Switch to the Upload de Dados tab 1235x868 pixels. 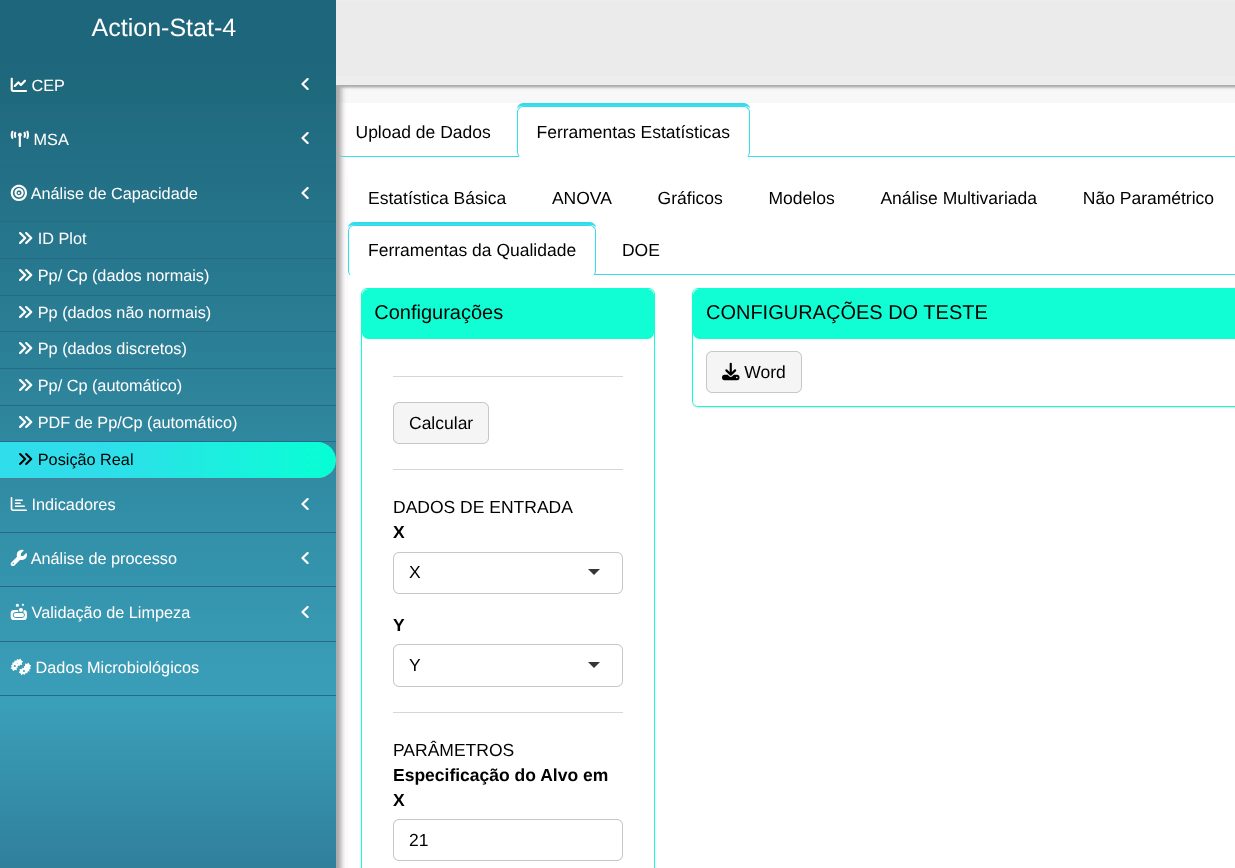423,132
